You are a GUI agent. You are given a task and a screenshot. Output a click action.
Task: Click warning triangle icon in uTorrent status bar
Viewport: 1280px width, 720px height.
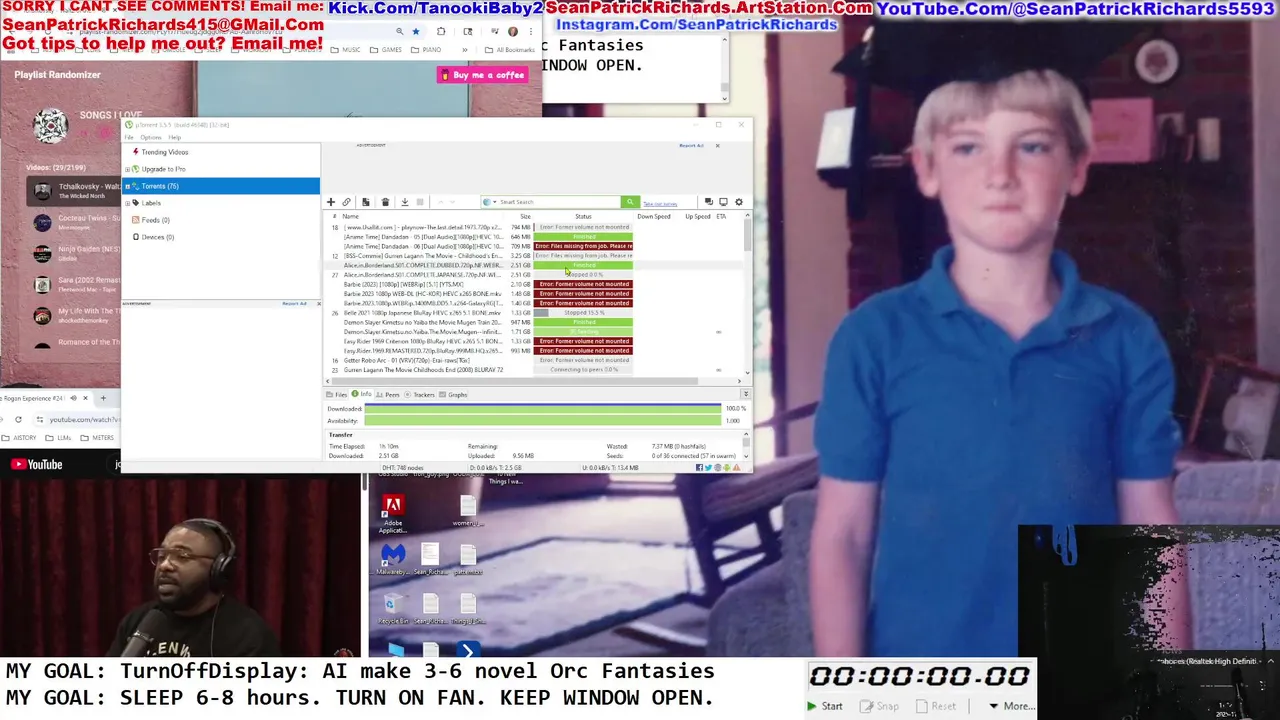[736, 468]
